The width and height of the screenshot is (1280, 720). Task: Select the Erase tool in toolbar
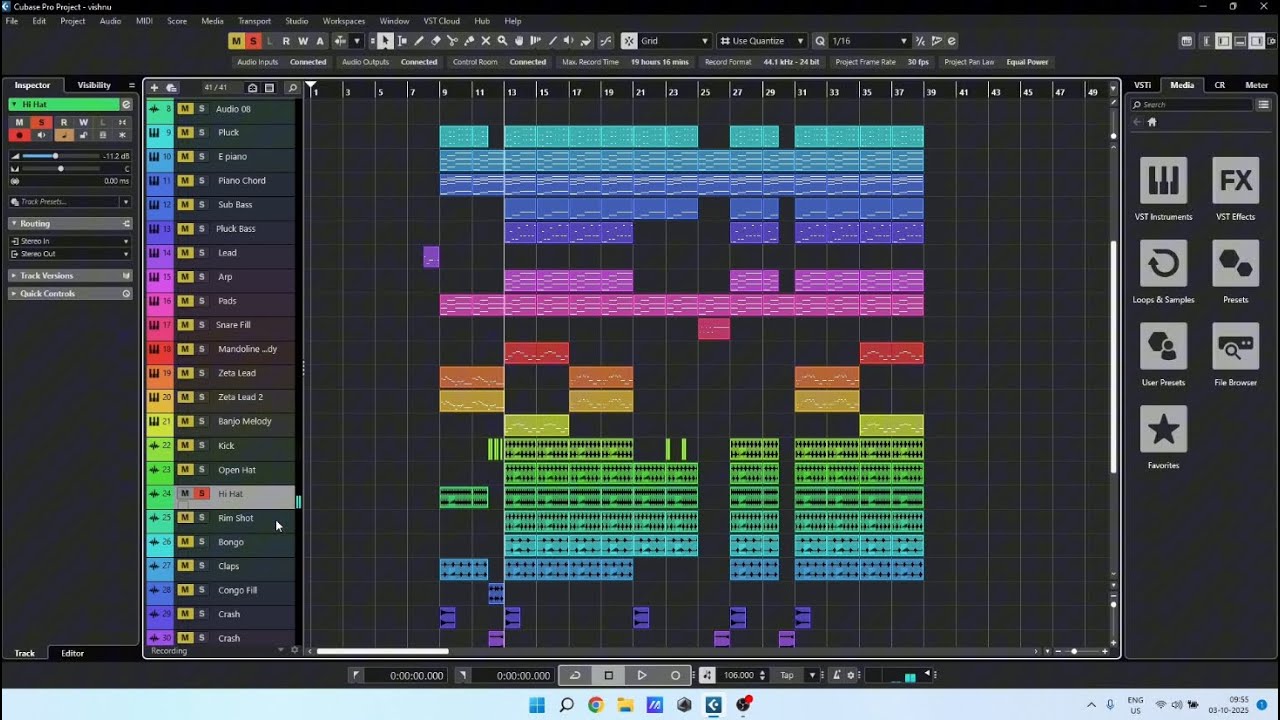[x=436, y=41]
